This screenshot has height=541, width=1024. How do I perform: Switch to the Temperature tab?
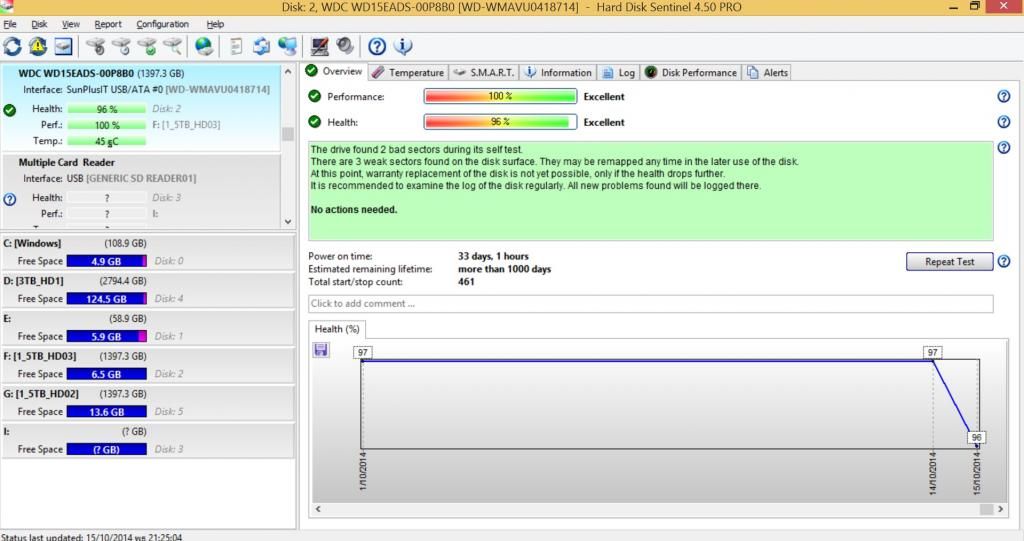pos(408,73)
